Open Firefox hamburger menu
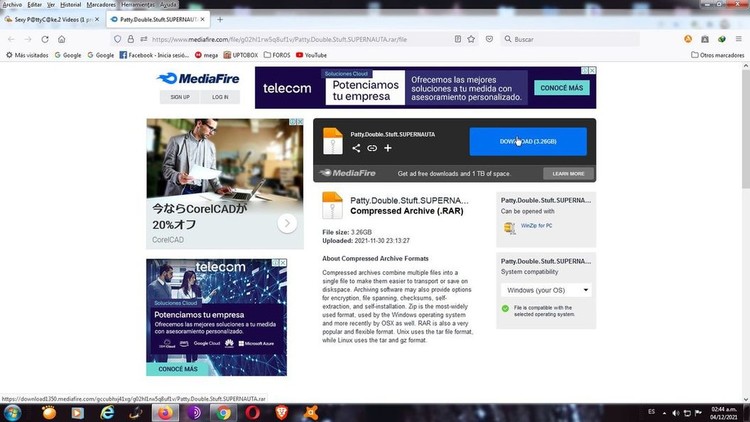The width and height of the screenshot is (750, 422). pyautogui.click(x=739, y=39)
